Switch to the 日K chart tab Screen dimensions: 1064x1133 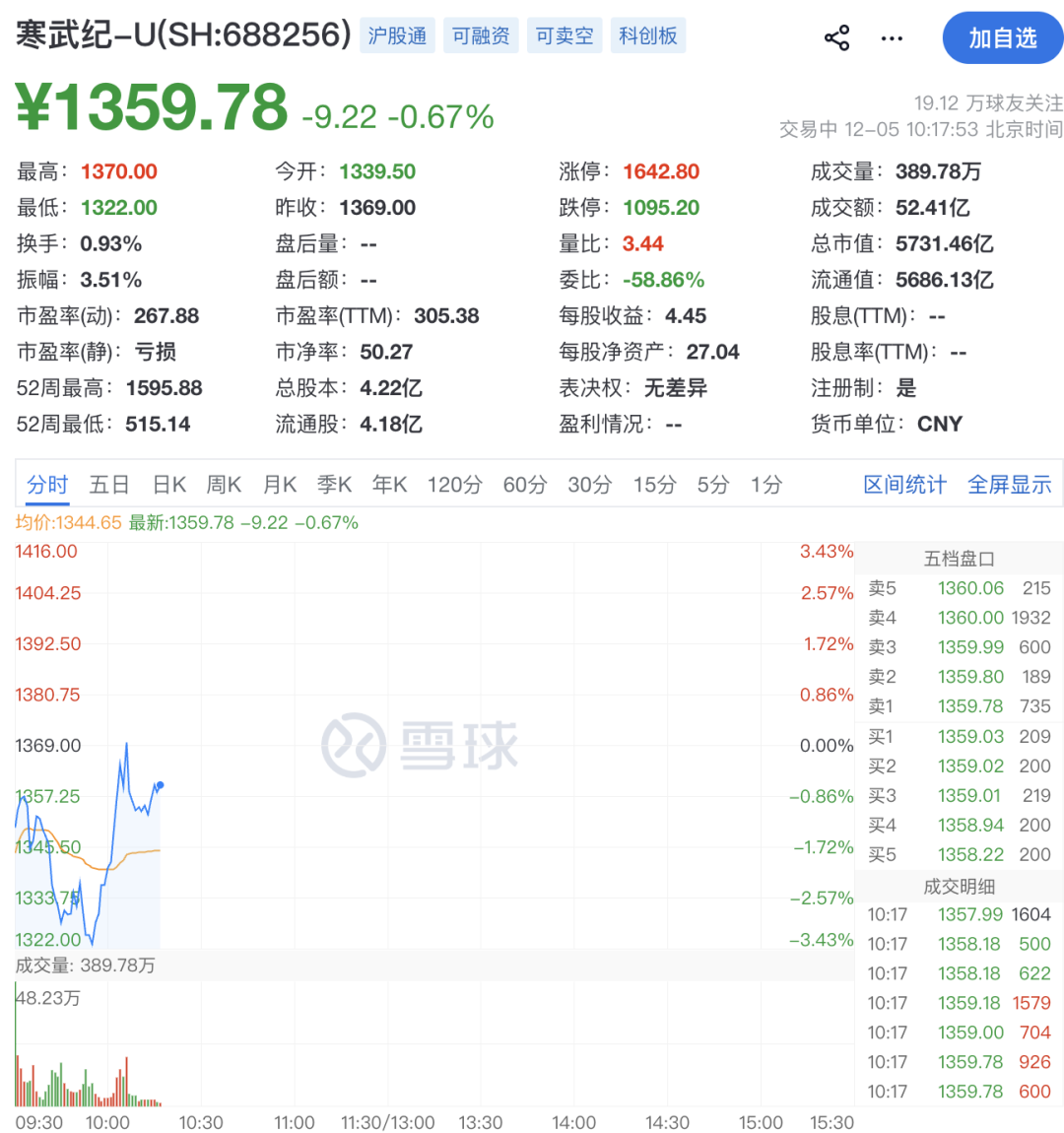[x=169, y=485]
